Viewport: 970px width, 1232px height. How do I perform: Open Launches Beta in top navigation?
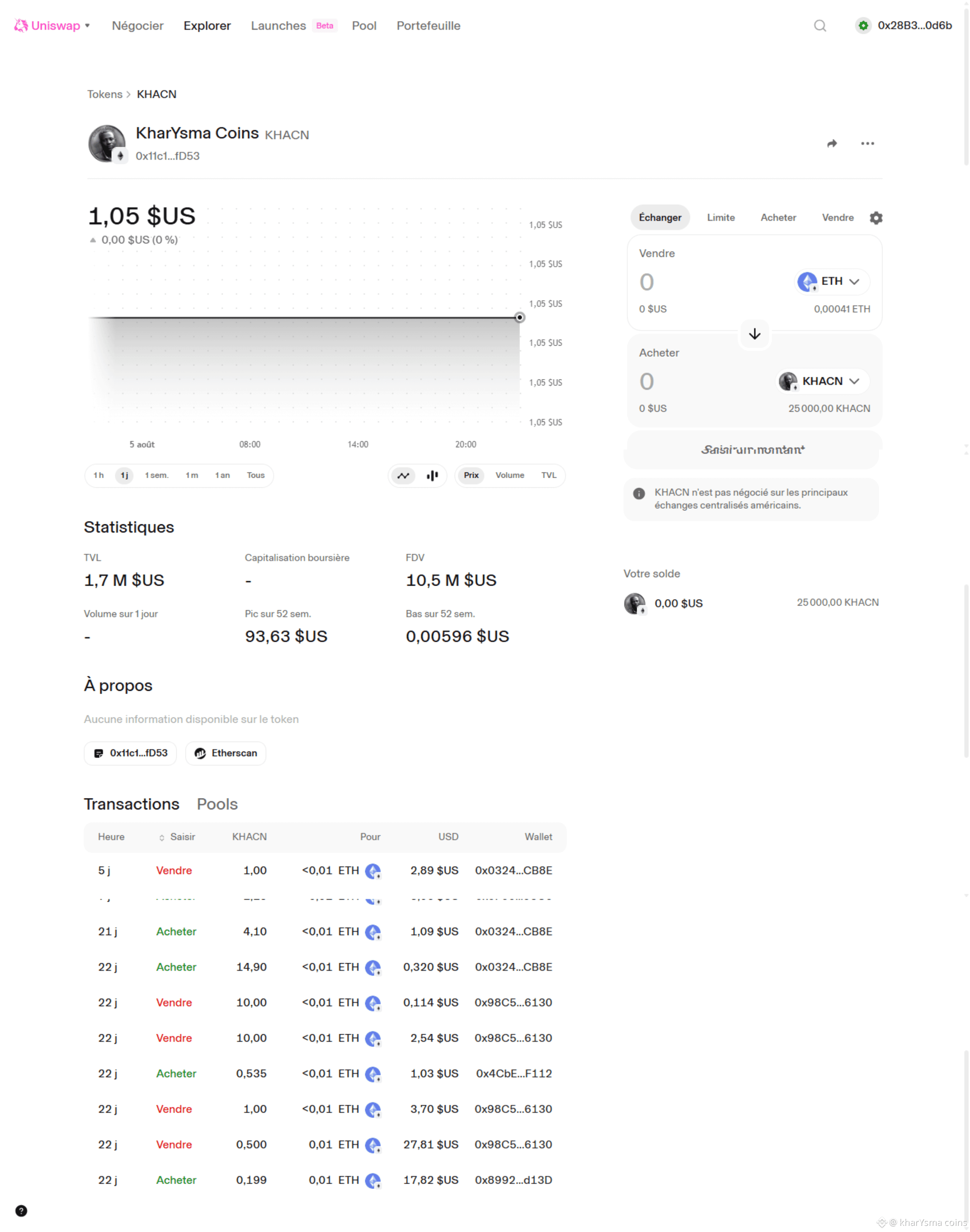(294, 26)
